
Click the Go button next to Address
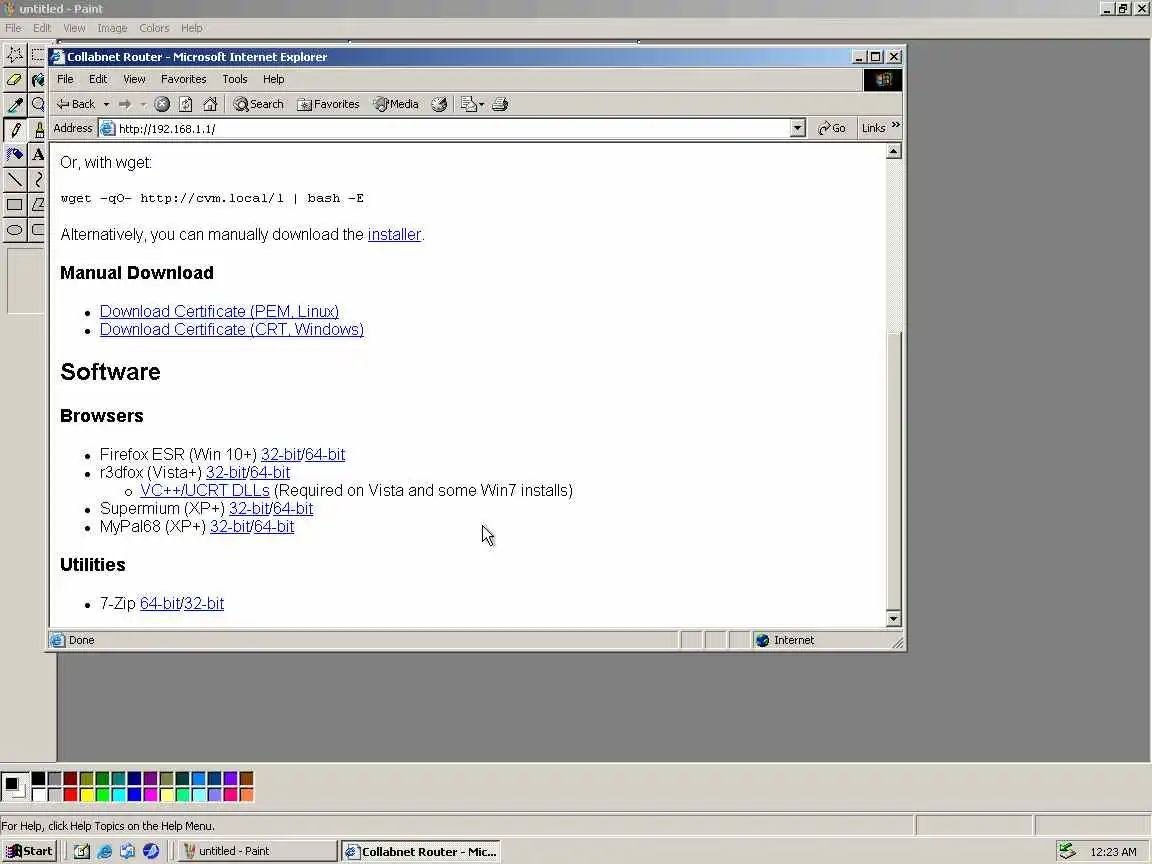point(832,129)
